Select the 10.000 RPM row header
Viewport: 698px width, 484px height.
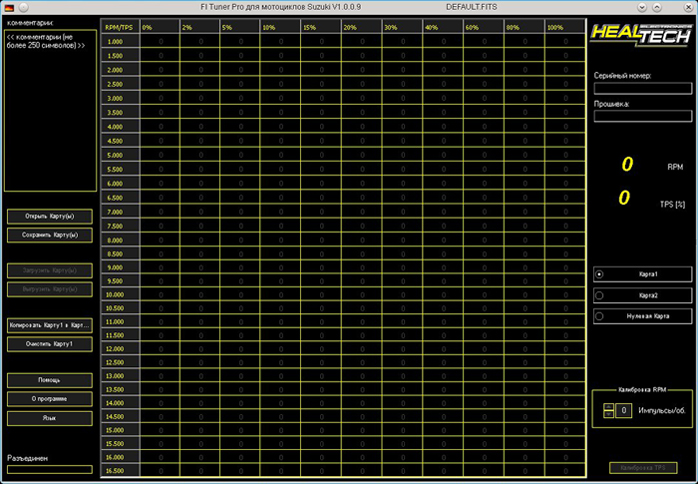coord(120,294)
